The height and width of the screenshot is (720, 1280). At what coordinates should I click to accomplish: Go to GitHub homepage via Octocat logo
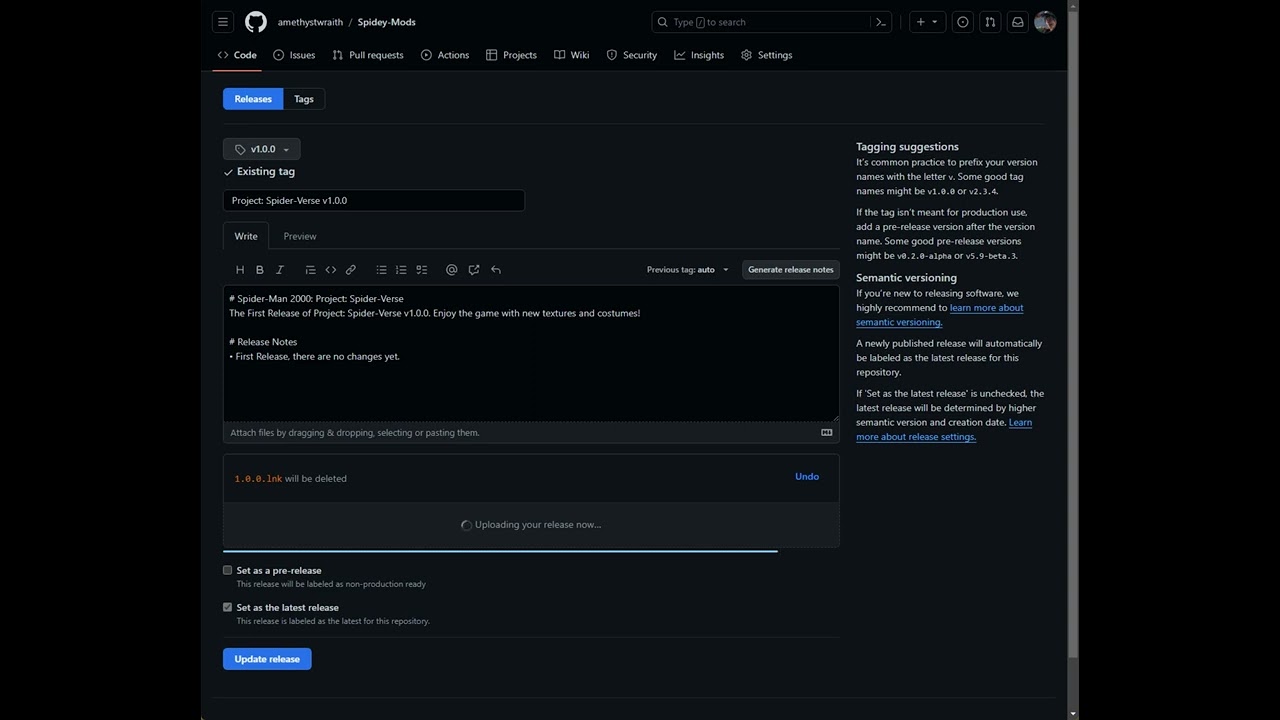pyautogui.click(x=256, y=22)
